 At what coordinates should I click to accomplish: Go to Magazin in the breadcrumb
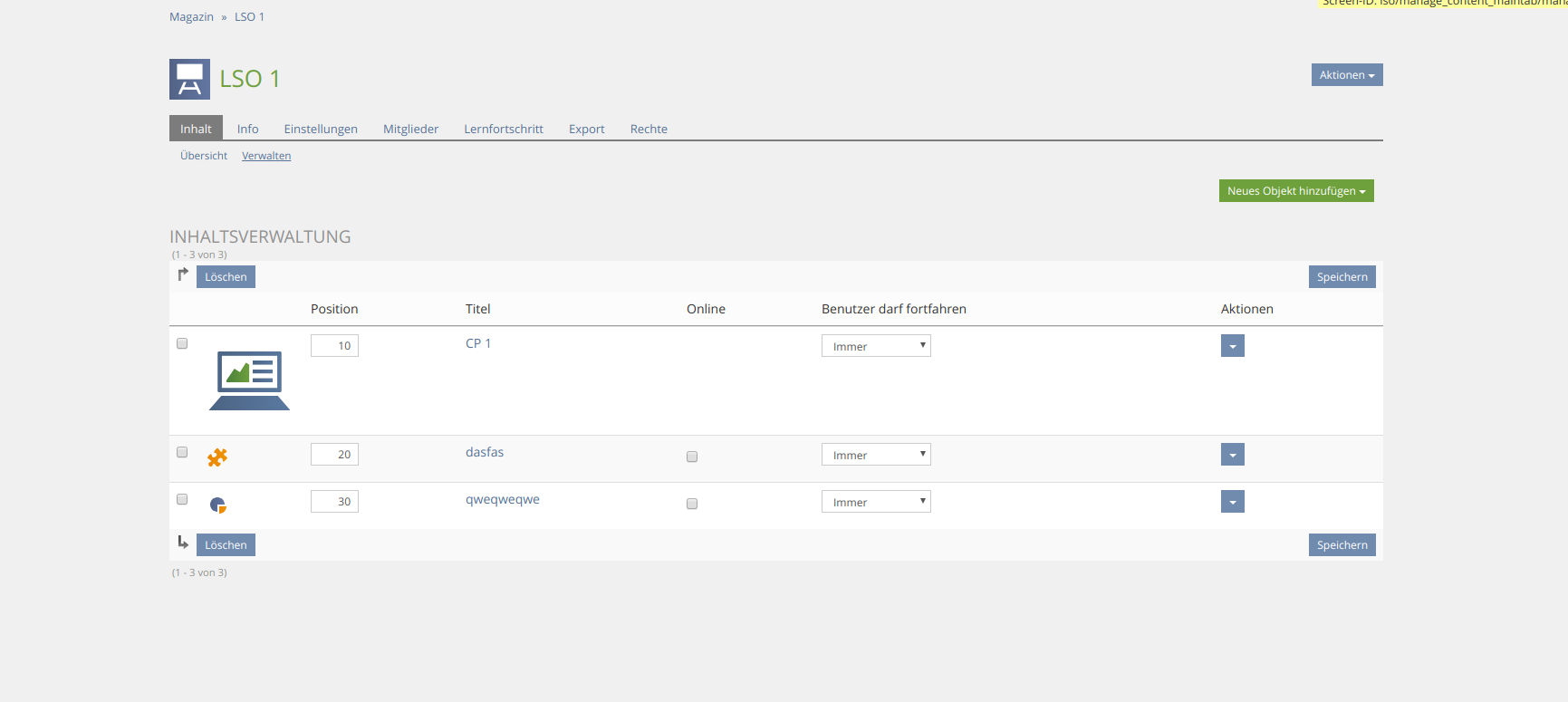191,17
